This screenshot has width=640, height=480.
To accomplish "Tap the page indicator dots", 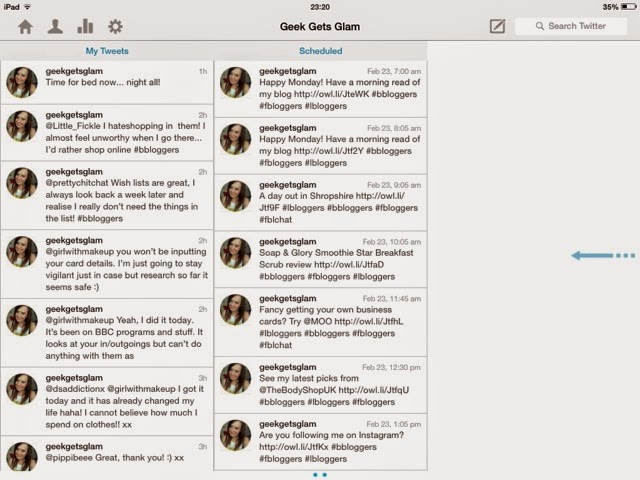I will [x=320, y=475].
